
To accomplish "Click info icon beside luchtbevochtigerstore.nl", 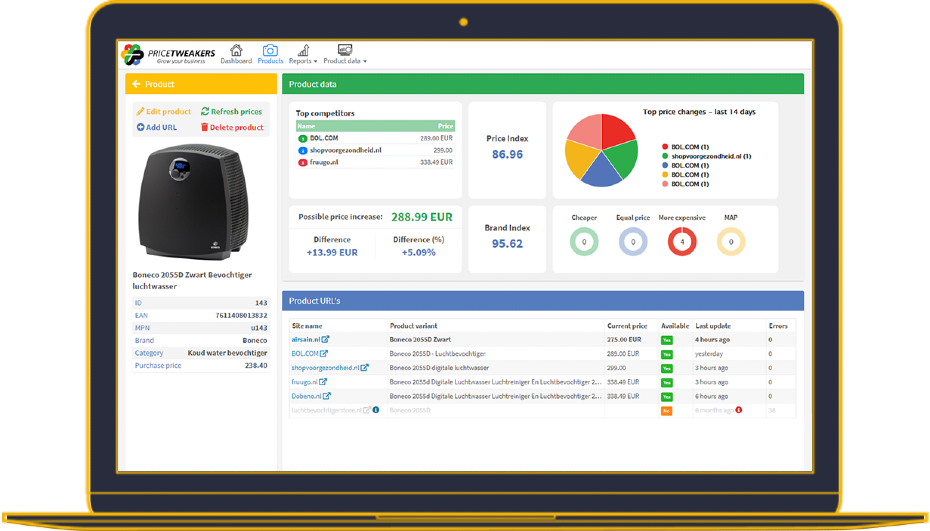I will point(376,410).
